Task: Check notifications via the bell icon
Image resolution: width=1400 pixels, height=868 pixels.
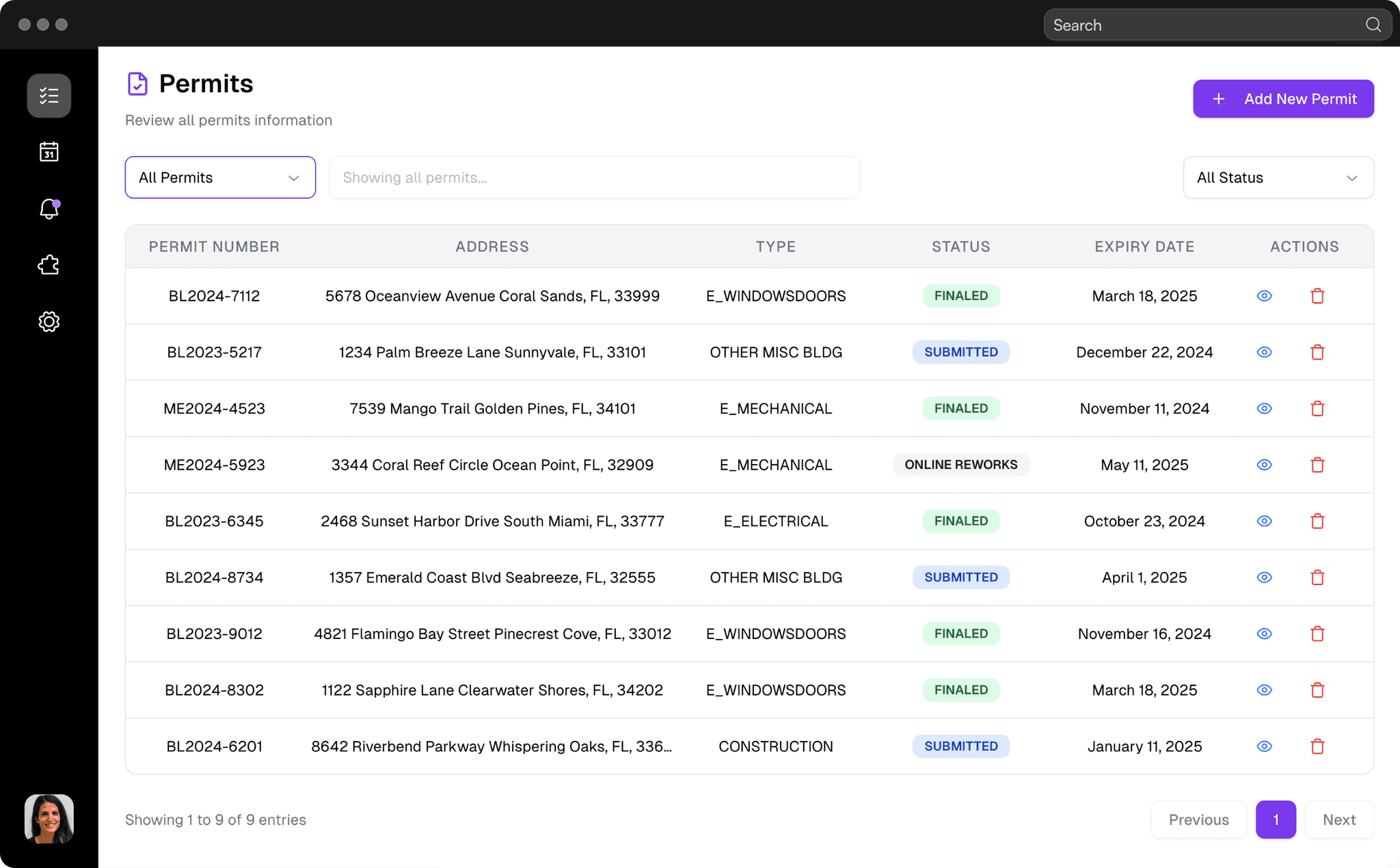Action: pos(49,209)
